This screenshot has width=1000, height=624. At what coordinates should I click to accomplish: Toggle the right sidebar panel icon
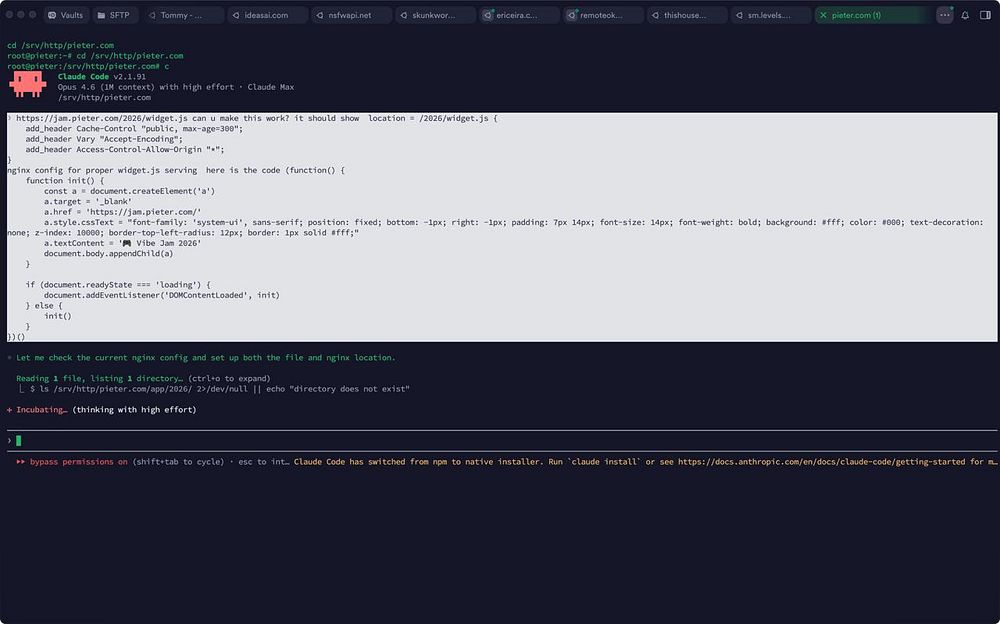pyautogui.click(x=985, y=15)
